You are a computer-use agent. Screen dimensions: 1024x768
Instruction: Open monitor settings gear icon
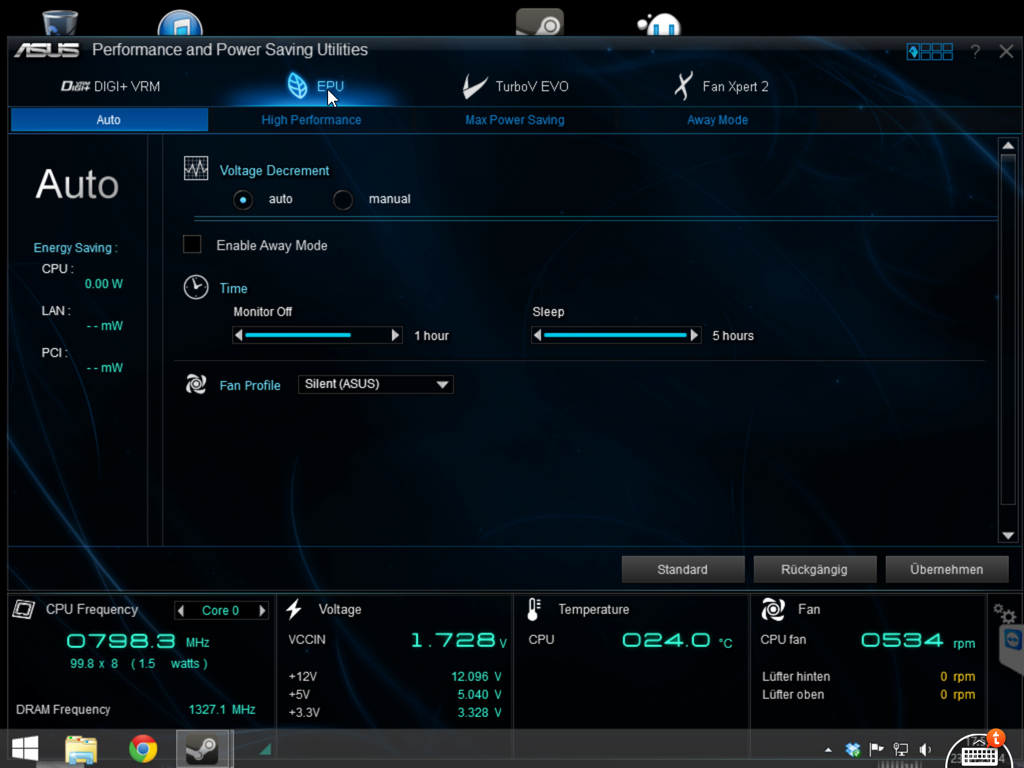1004,613
